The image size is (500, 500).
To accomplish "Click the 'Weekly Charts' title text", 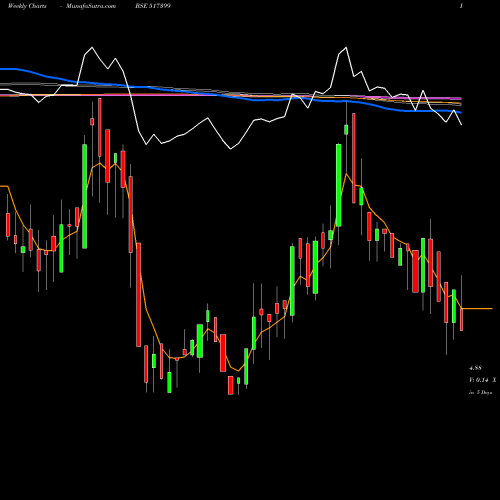I will (27, 6).
